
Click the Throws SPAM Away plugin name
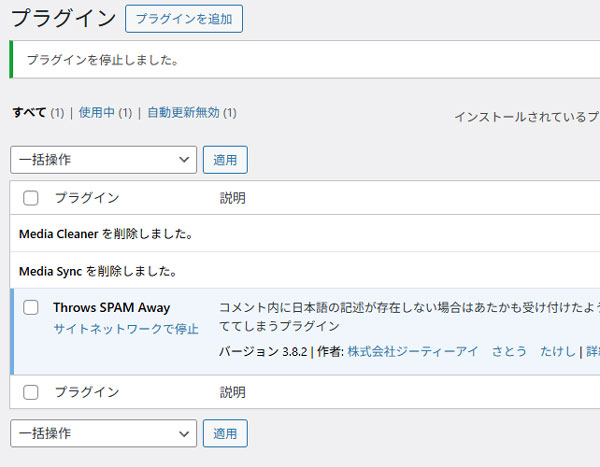coord(111,308)
